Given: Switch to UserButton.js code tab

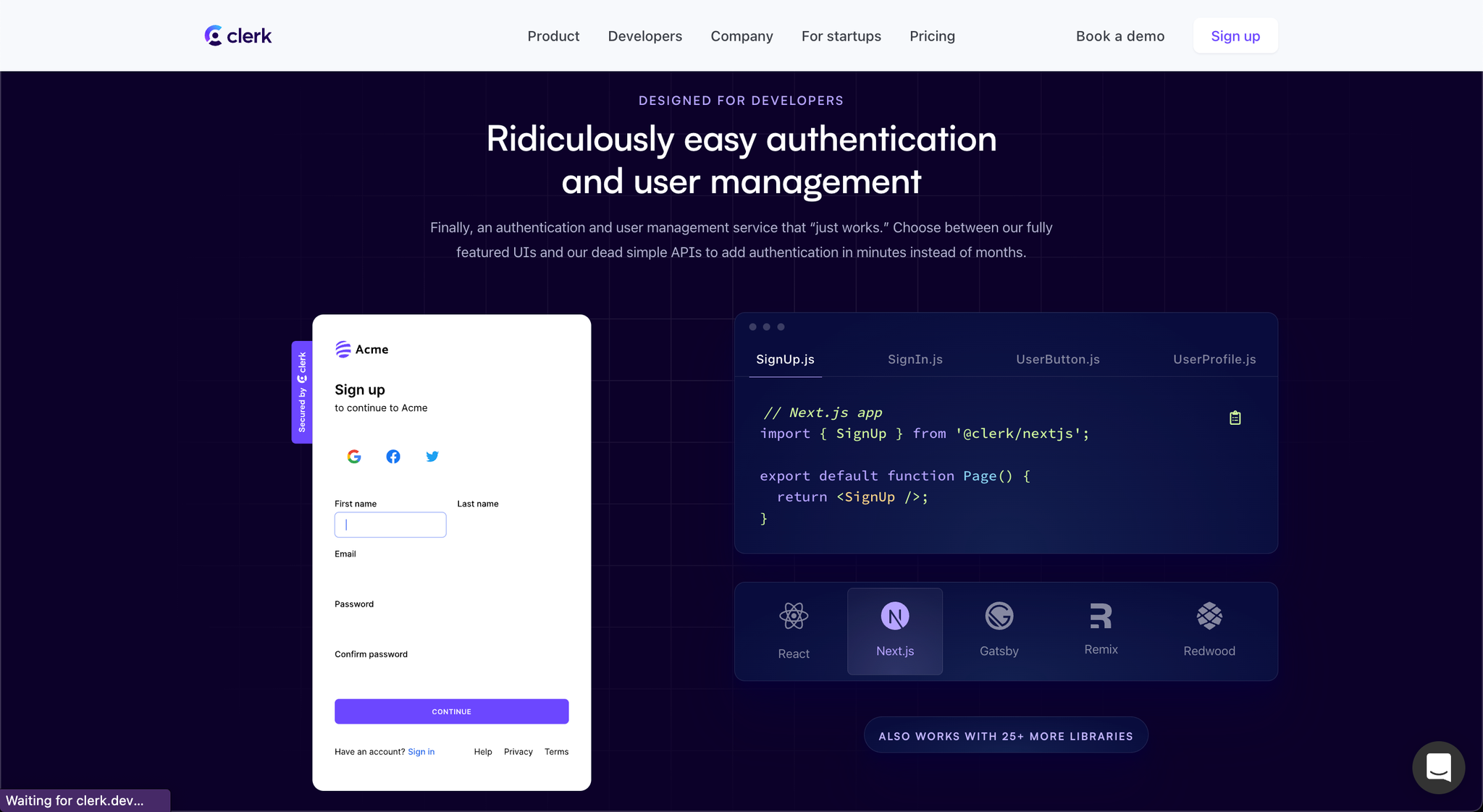Looking at the screenshot, I should pos(1058,360).
